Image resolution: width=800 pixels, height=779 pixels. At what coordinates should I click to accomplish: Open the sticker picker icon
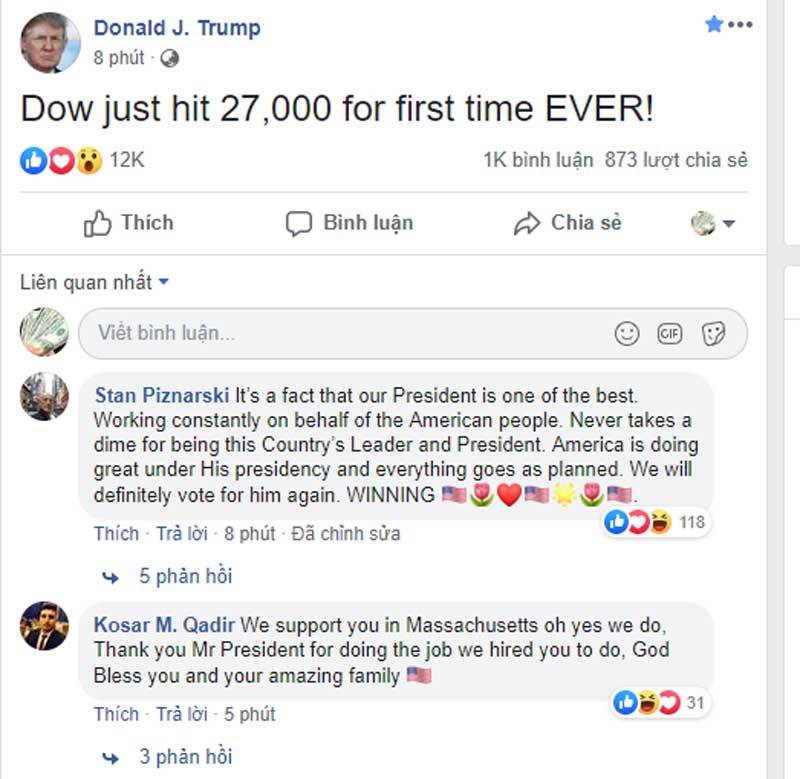tap(713, 334)
